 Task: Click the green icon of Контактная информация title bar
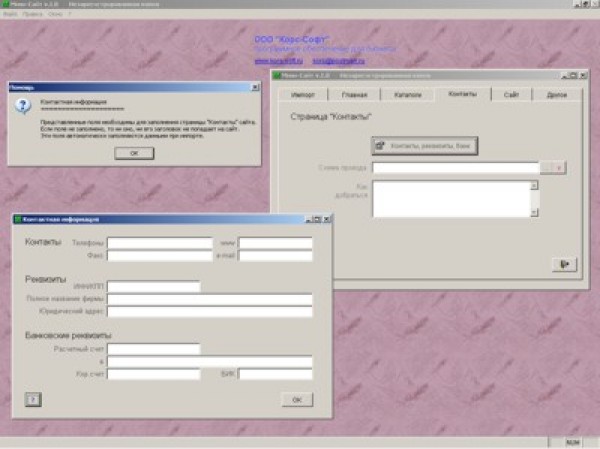pyautogui.click(x=18, y=219)
